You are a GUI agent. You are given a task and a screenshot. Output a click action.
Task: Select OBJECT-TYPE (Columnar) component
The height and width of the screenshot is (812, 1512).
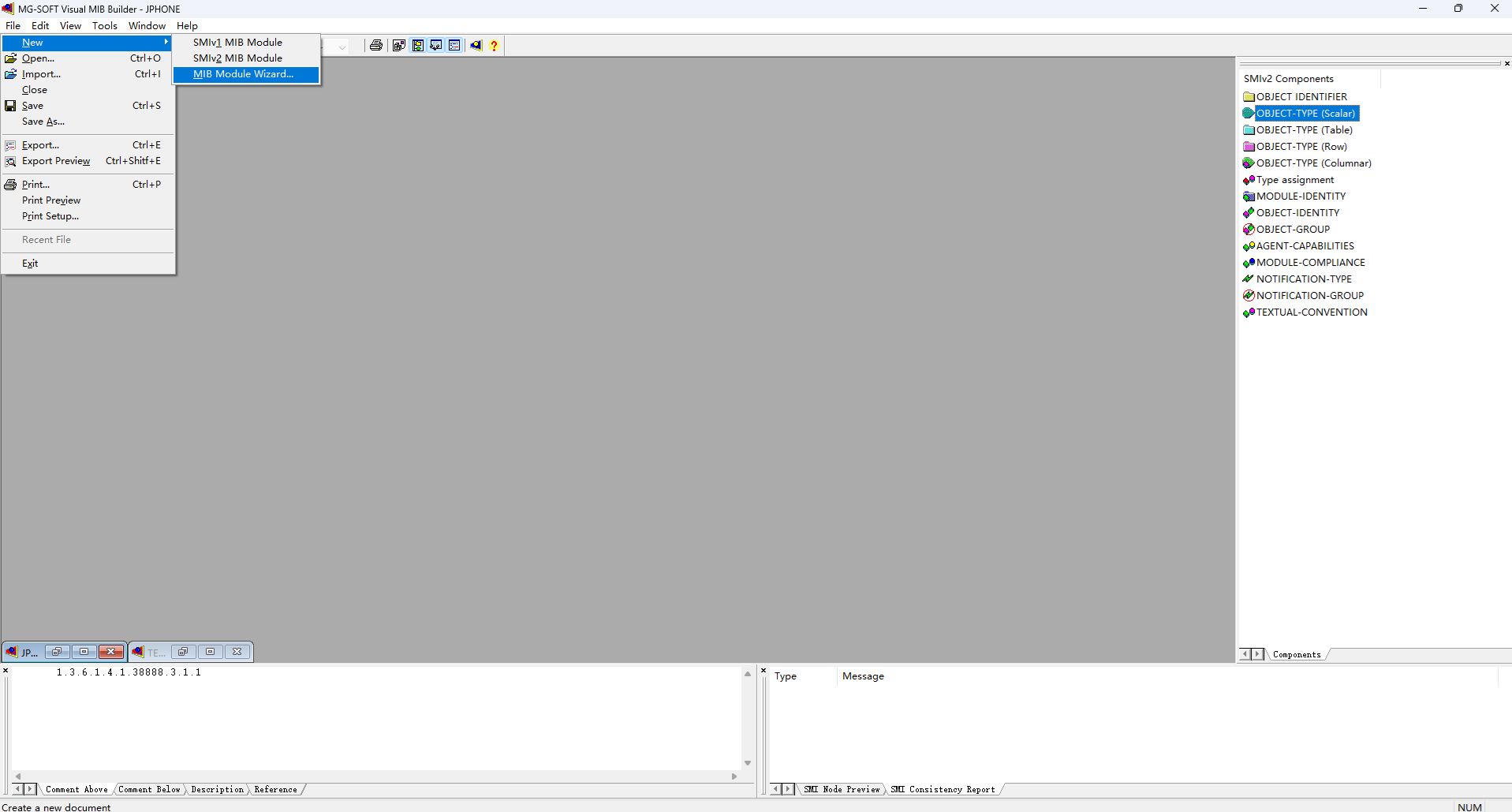click(x=1308, y=163)
